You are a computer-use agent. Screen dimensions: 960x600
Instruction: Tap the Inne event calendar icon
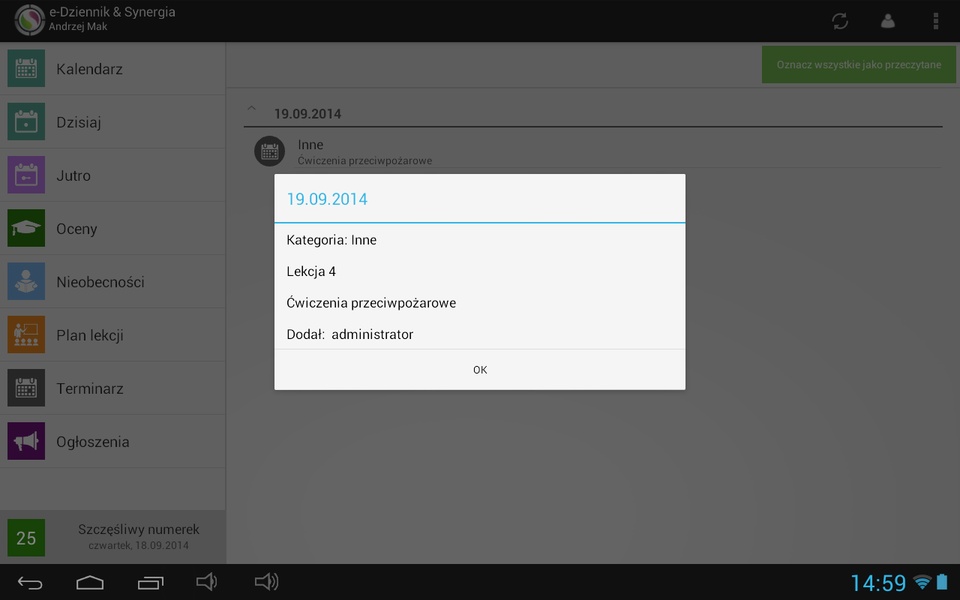(269, 151)
